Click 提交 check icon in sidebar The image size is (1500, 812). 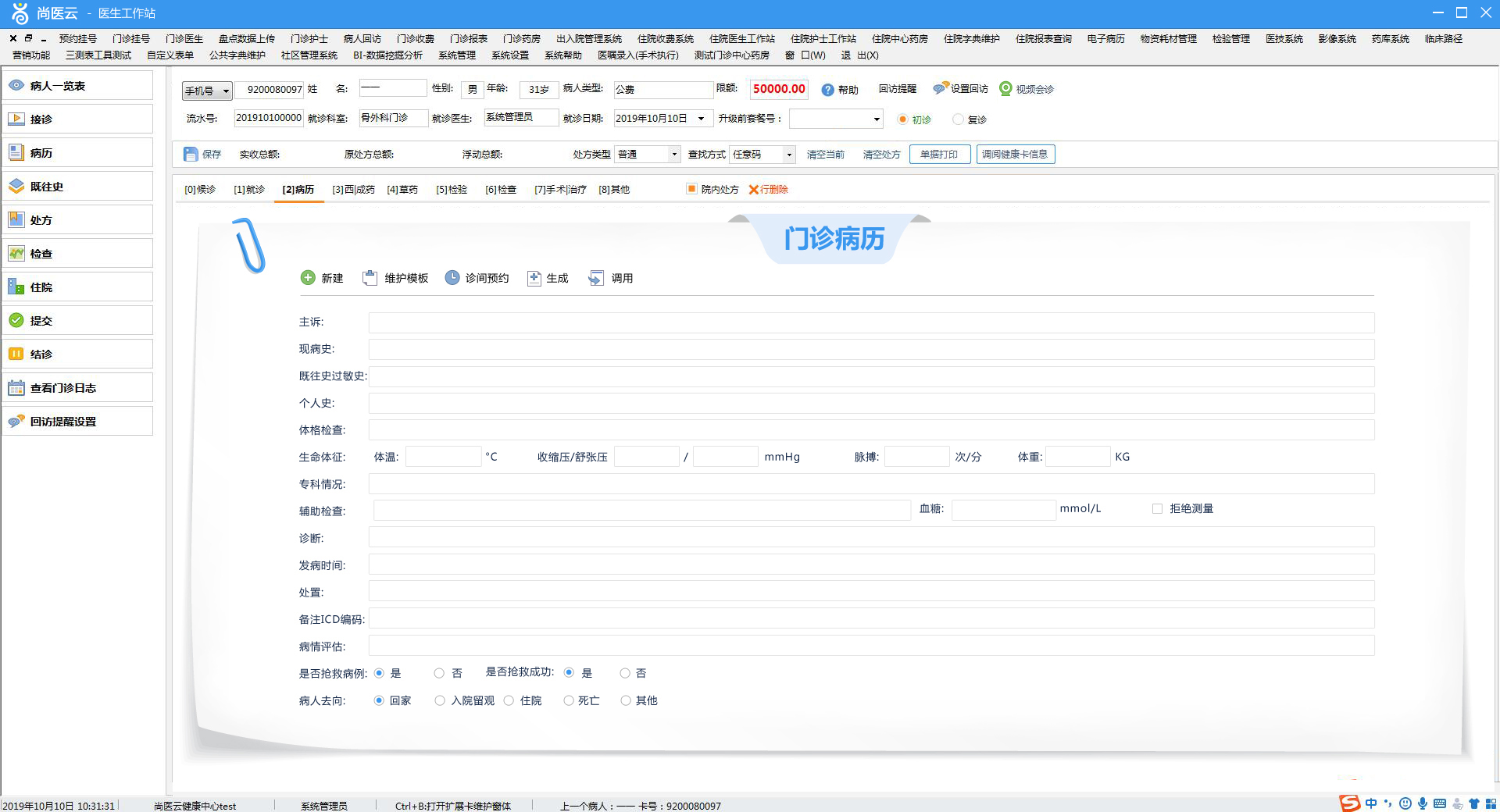pyautogui.click(x=16, y=320)
